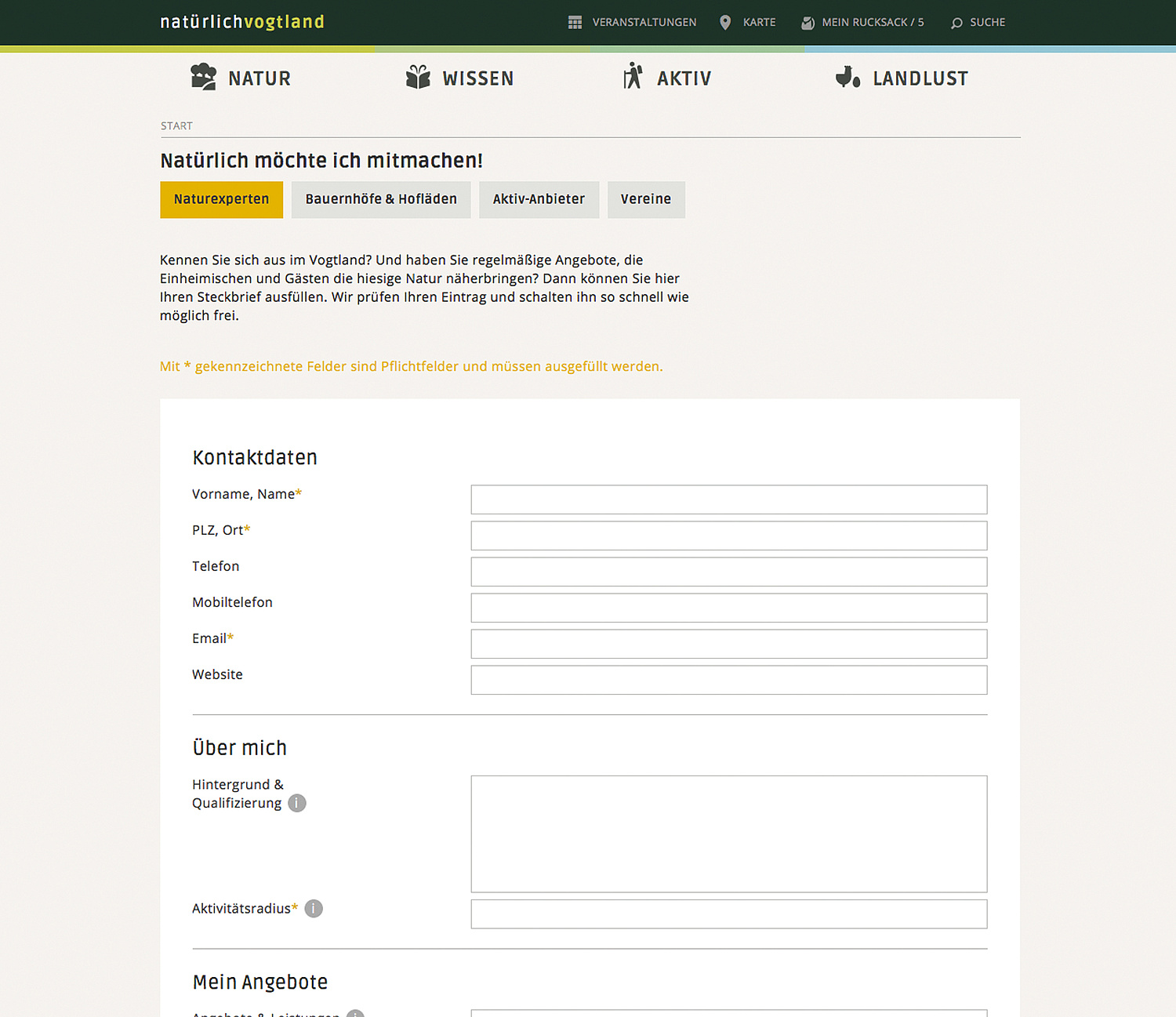The height and width of the screenshot is (1017, 1176).
Task: Click the 'Natürlich möchte ich mitmachen!' heading
Action: (321, 161)
